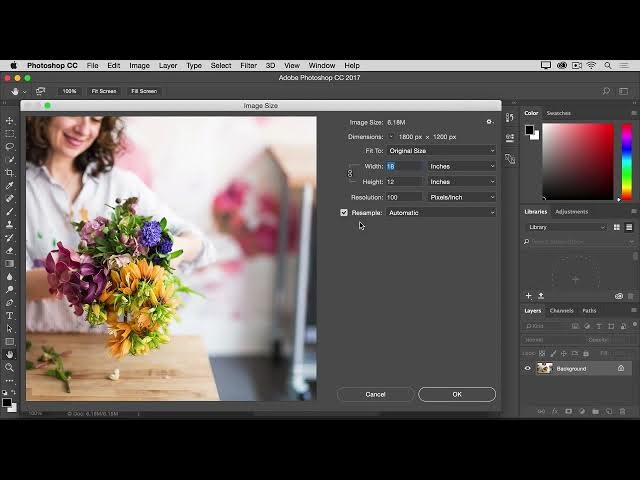Open the Fit To dropdown
The width and height of the screenshot is (640, 480).
coord(441,151)
